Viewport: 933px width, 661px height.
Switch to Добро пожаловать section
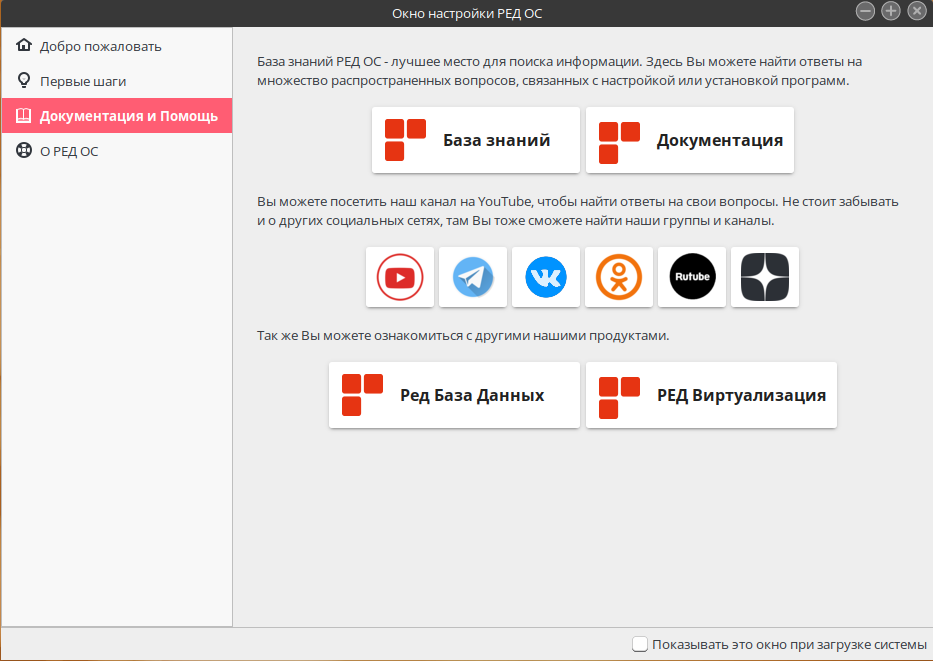[x=117, y=46]
